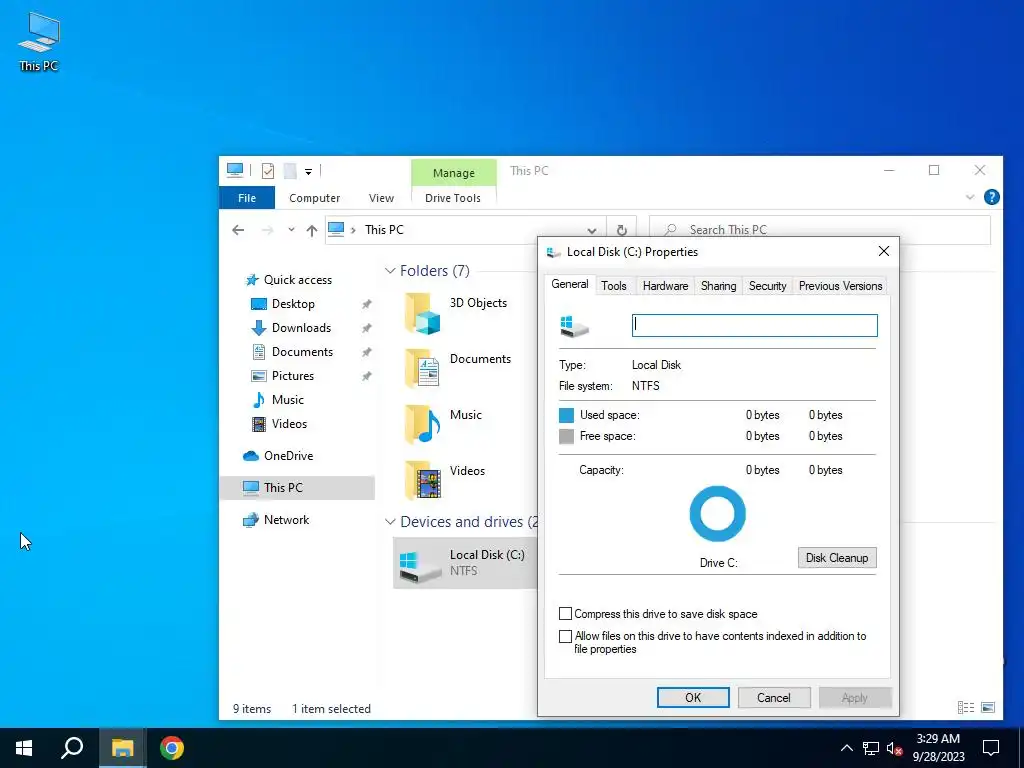
Task: Click the Back navigation arrow
Action: point(238,230)
